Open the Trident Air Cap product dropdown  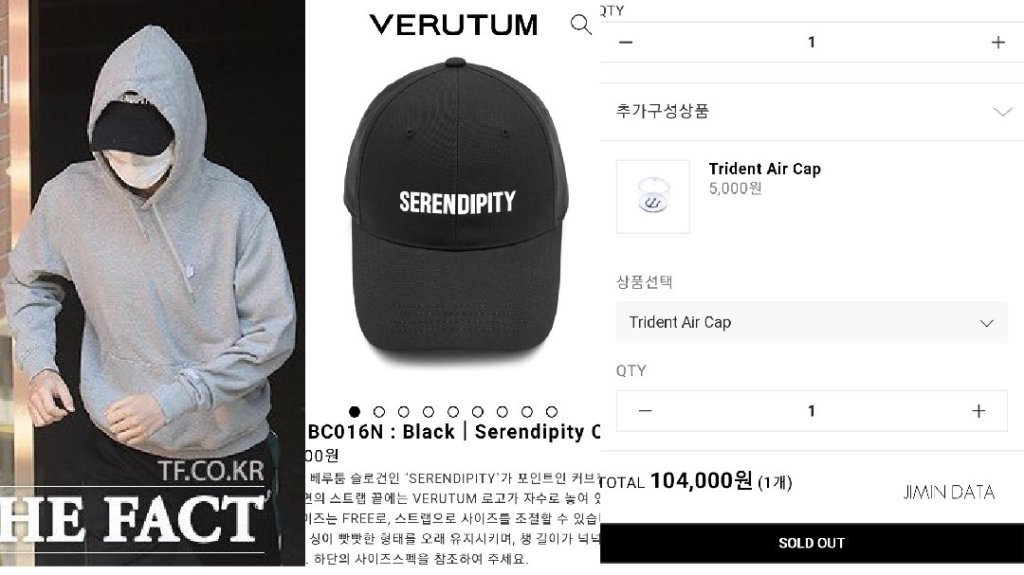[x=812, y=323]
